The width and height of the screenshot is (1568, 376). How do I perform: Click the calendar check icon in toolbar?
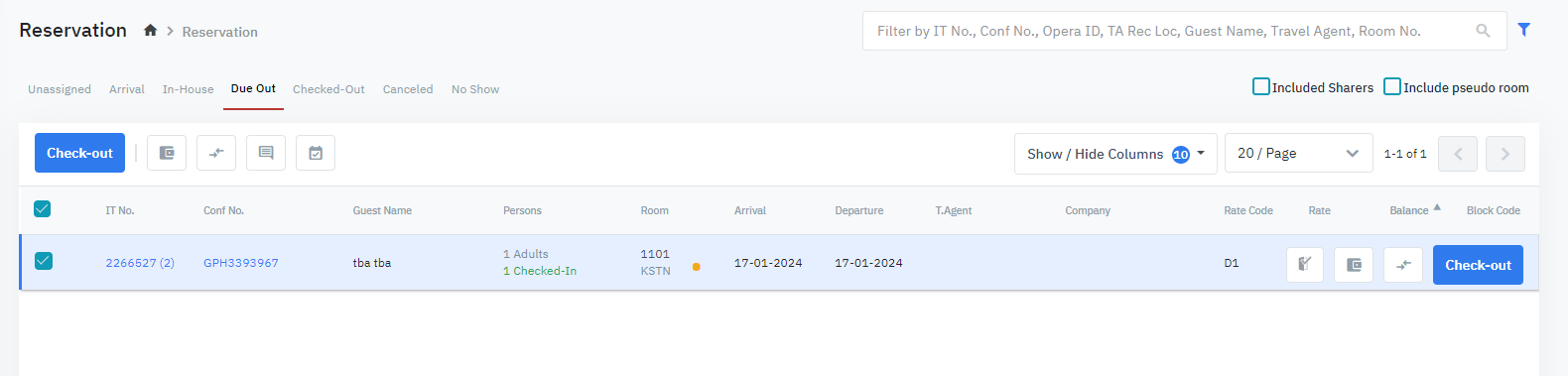click(x=316, y=153)
